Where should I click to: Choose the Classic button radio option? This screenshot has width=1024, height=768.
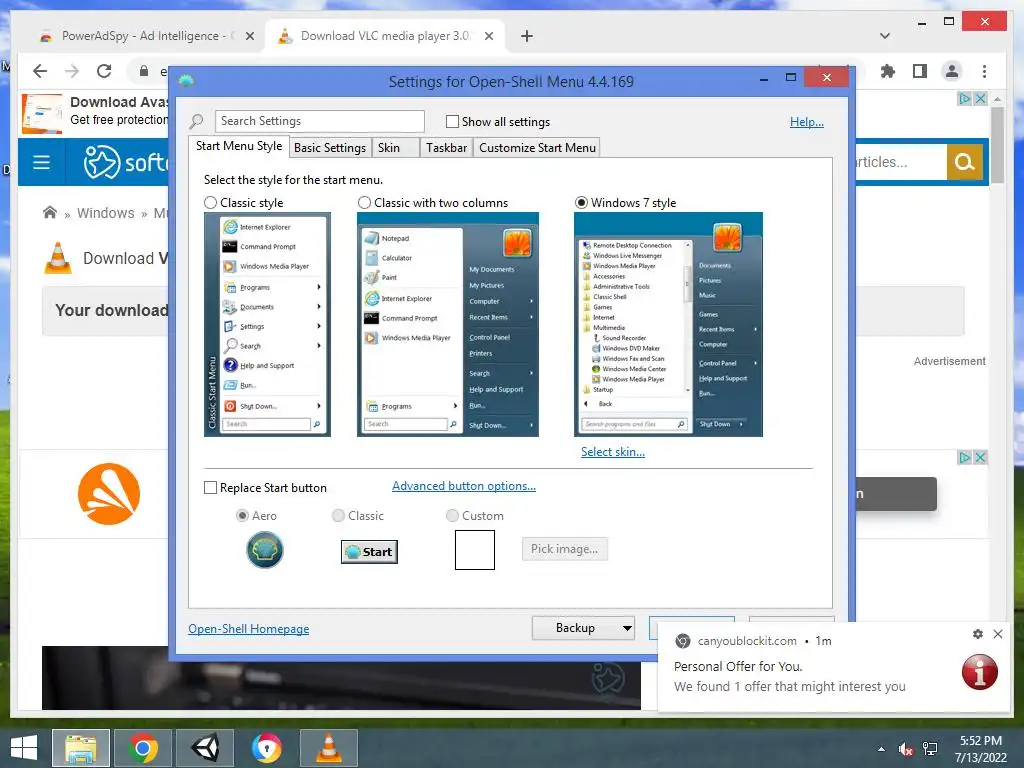click(338, 516)
